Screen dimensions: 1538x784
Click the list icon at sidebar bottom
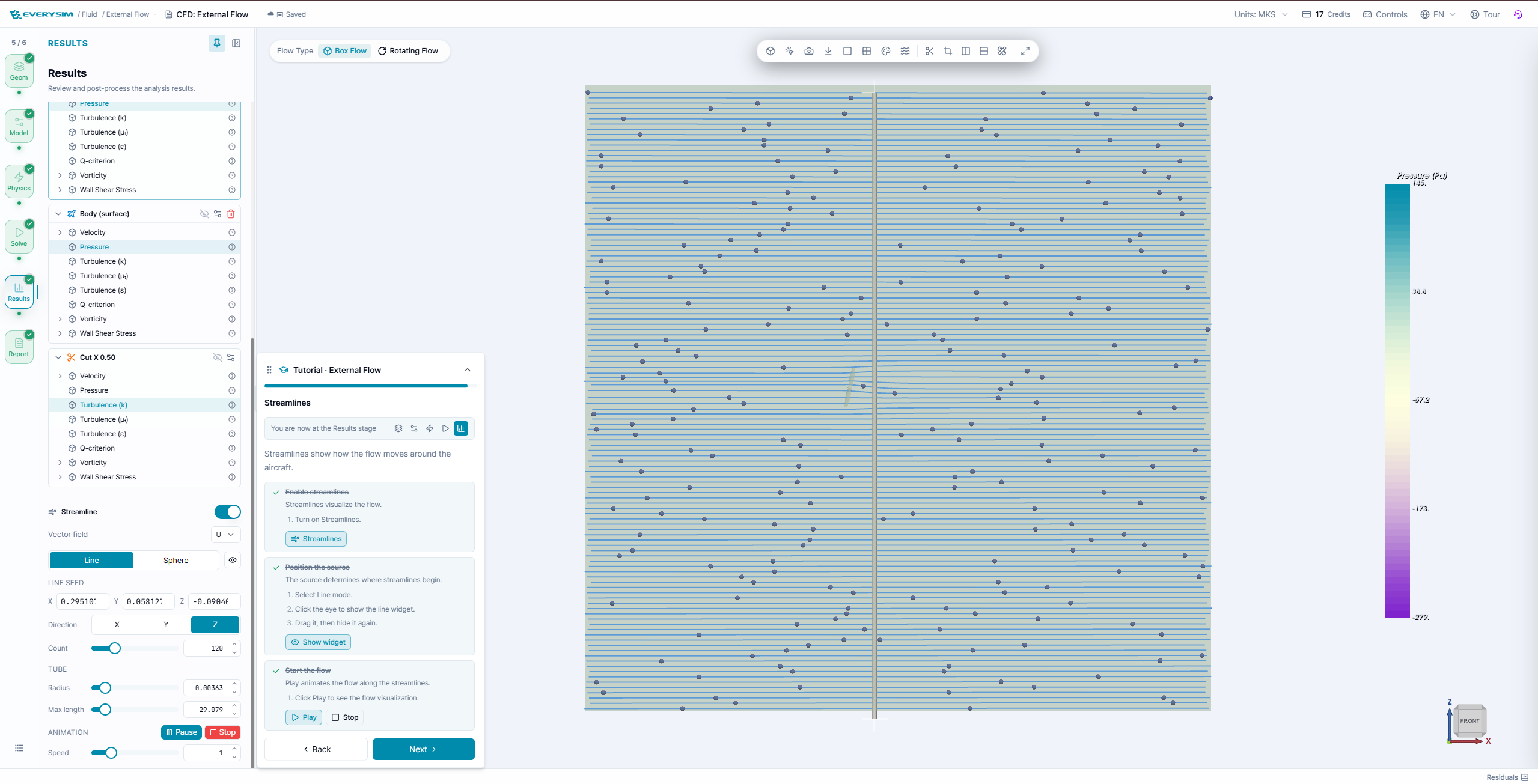click(x=19, y=748)
